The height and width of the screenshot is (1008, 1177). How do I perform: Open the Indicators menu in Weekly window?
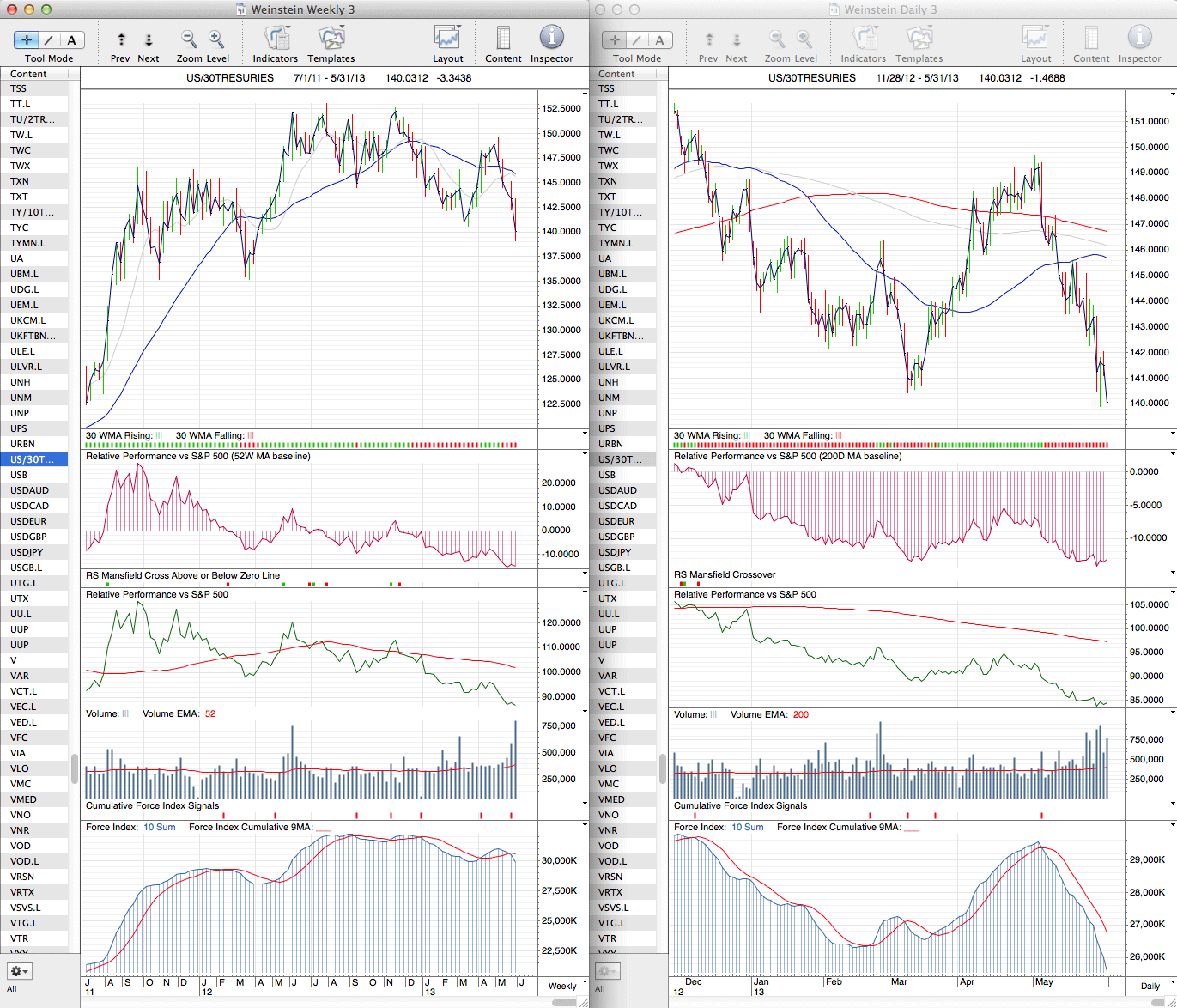276,39
